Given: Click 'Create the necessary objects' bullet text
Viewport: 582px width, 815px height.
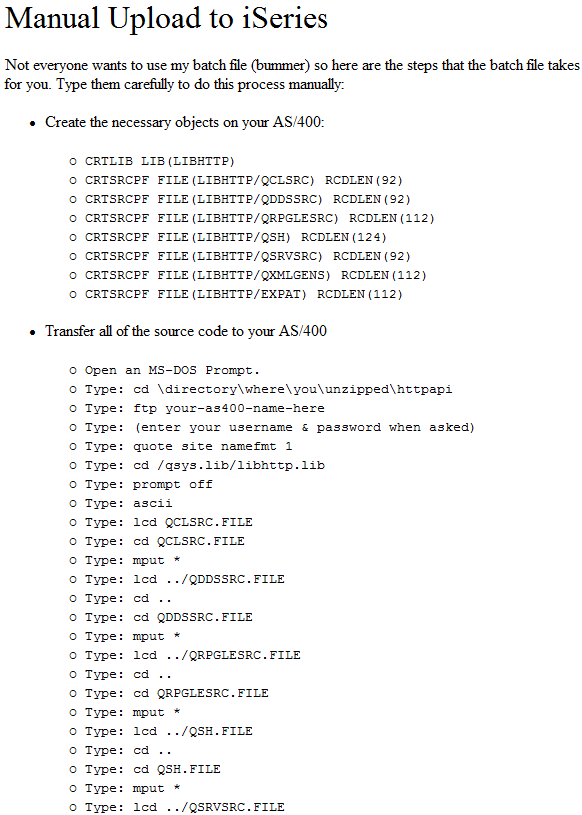Looking at the screenshot, I should tap(184, 122).
